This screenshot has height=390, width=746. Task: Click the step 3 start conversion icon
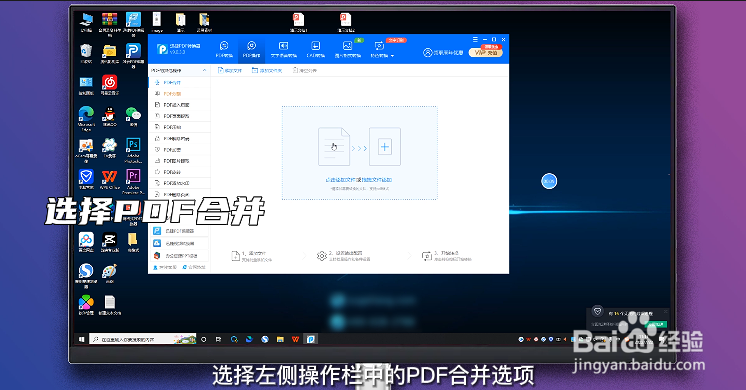pos(426,256)
